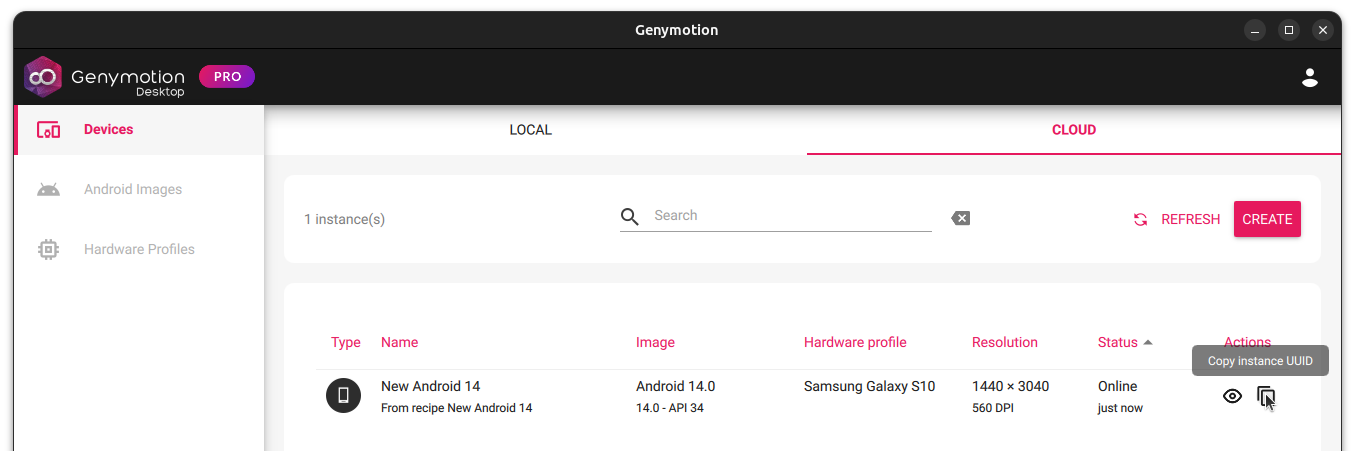The width and height of the screenshot is (1355, 451).
Task: Click the PRO badge
Action: [x=227, y=77]
